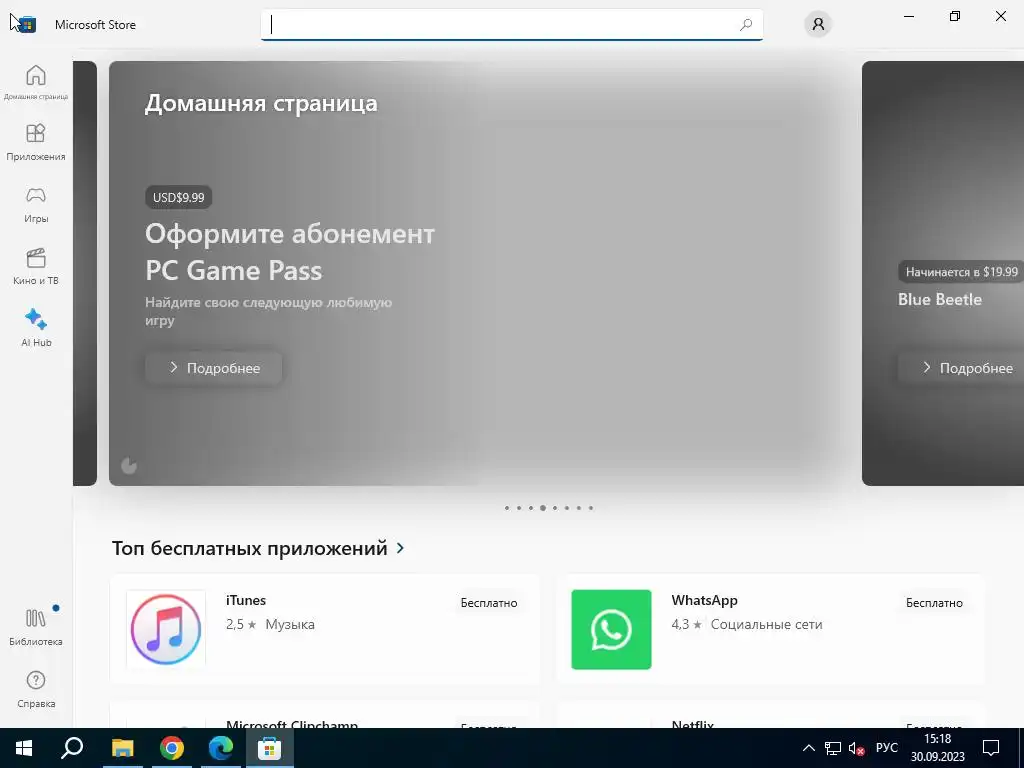The width and height of the screenshot is (1024, 768).
Task: Launch File Explorer from taskbar
Action: click(x=122, y=748)
